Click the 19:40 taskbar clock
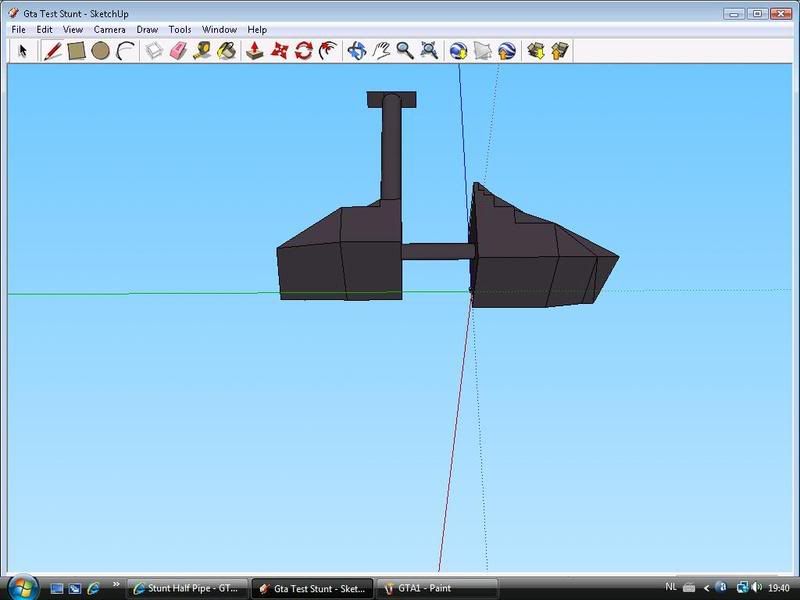The width and height of the screenshot is (800, 600). pyautogui.click(x=779, y=588)
